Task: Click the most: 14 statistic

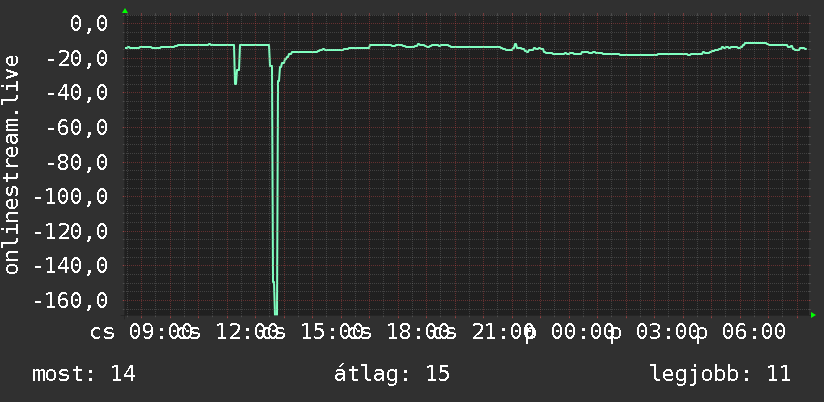Action: coord(84,374)
